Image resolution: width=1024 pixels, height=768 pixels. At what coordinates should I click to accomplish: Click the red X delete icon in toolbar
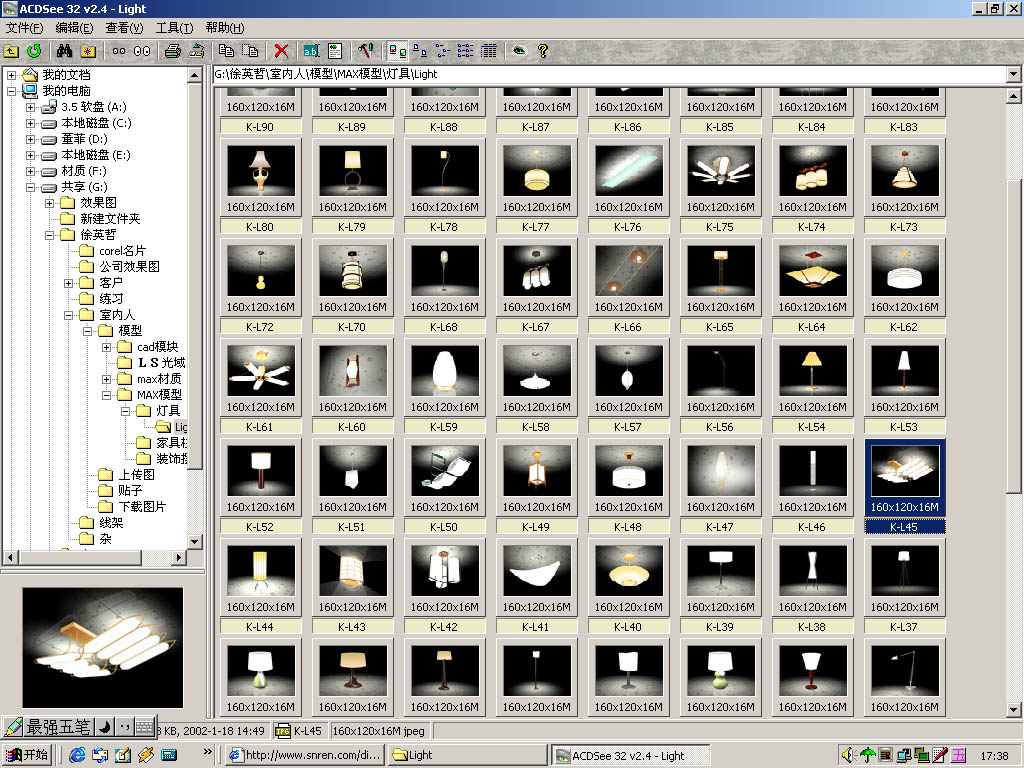(282, 50)
